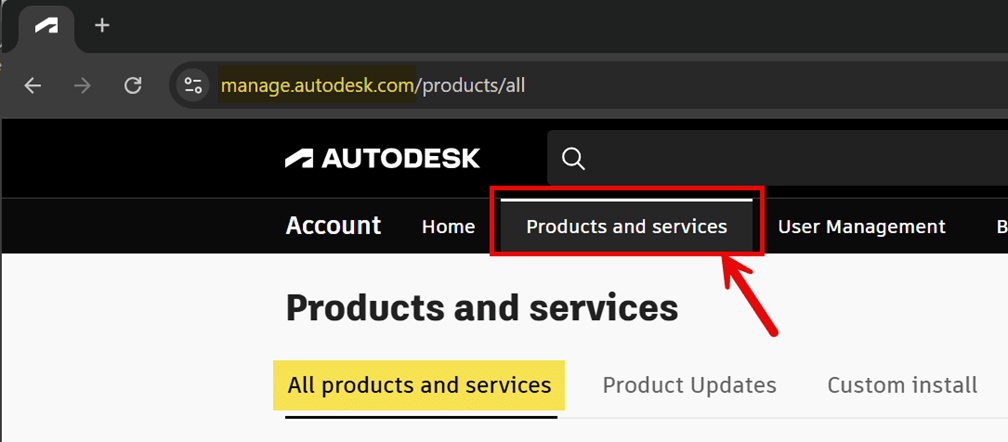The height and width of the screenshot is (442, 1008).
Task: Select All products and services tab
Action: tap(419, 385)
